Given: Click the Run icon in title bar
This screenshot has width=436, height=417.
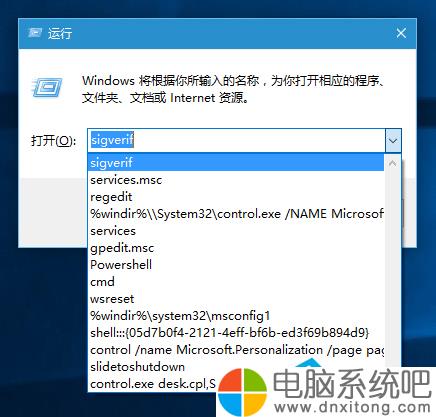Looking at the screenshot, I should (35, 33).
